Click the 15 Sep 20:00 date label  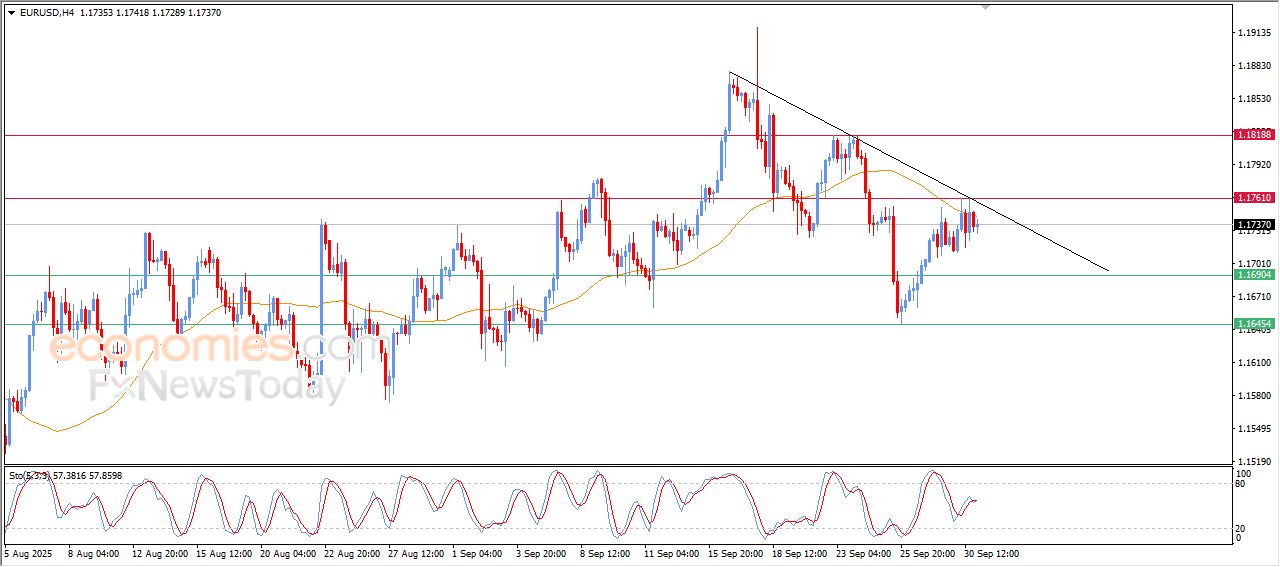[x=736, y=553]
